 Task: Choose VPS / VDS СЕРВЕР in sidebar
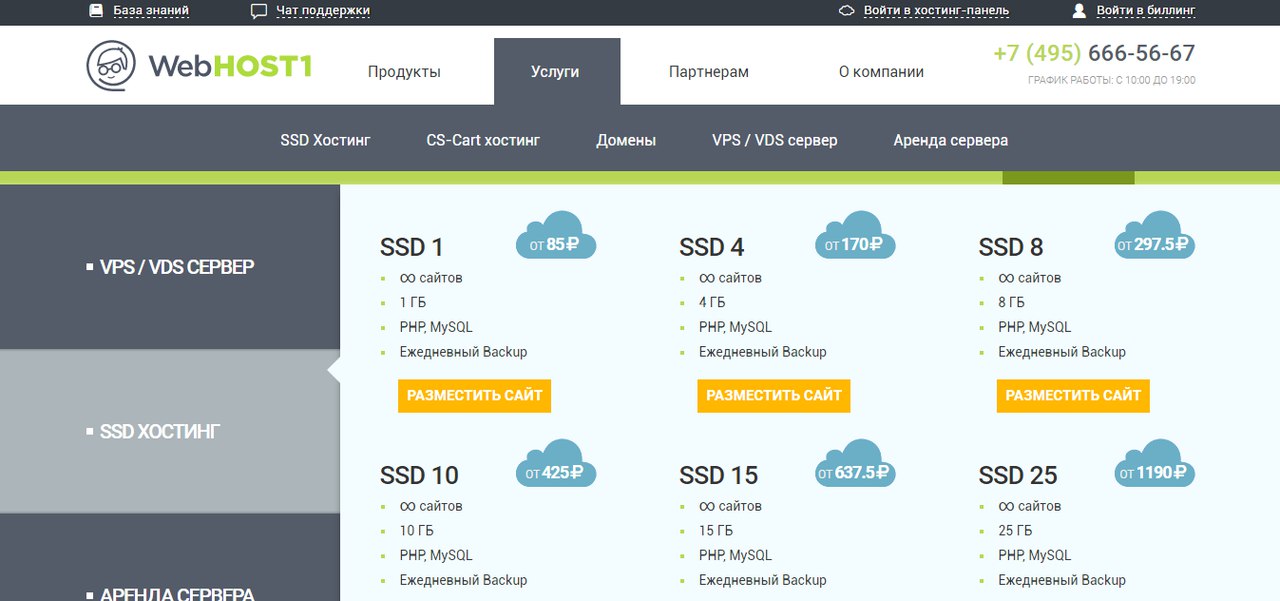pos(176,267)
